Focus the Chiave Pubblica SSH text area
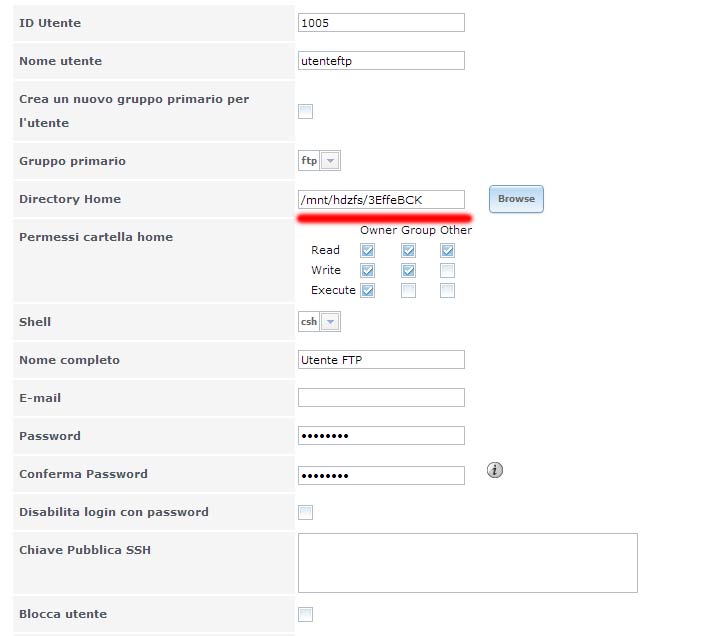This screenshot has height=636, width=703. tap(468, 563)
